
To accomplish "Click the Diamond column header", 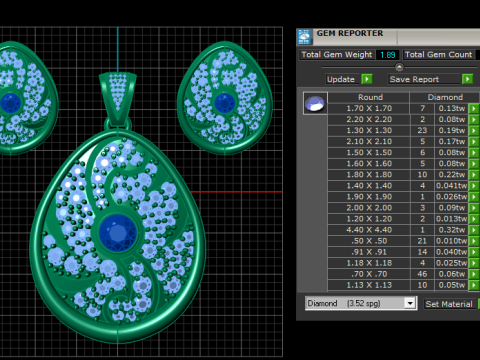I will [445, 97].
